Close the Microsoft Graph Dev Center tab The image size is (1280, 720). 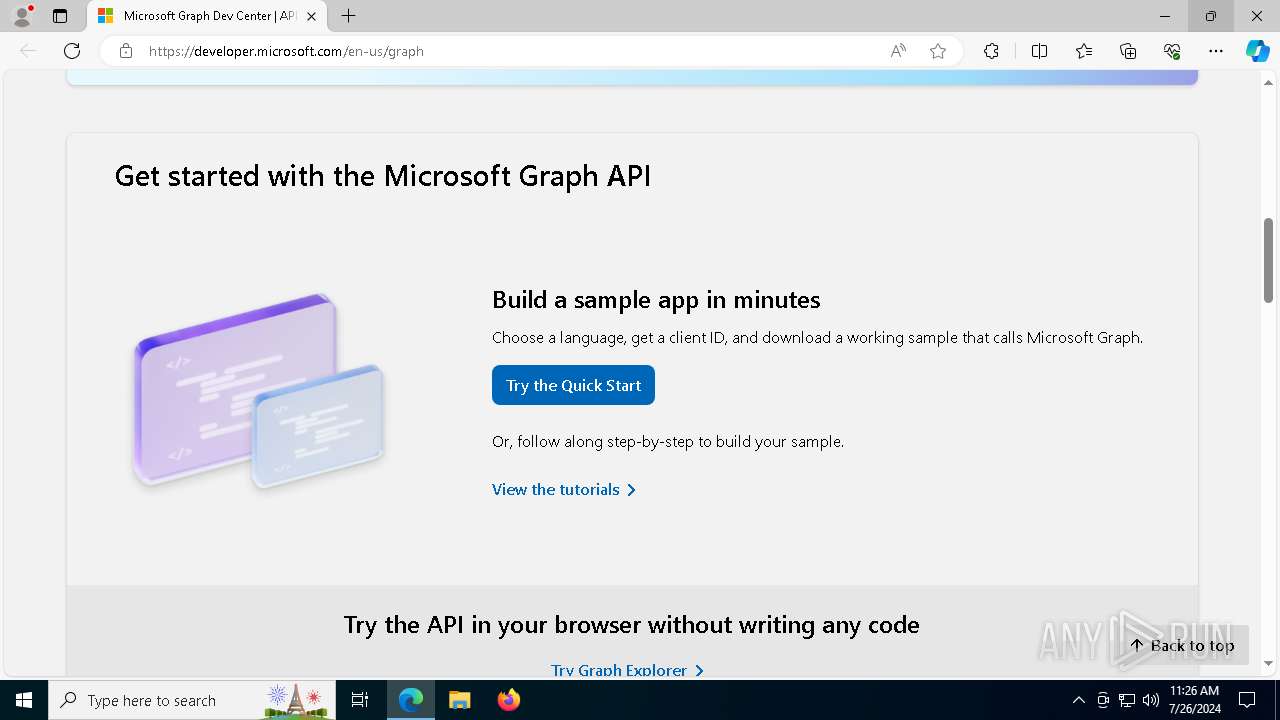coord(311,16)
